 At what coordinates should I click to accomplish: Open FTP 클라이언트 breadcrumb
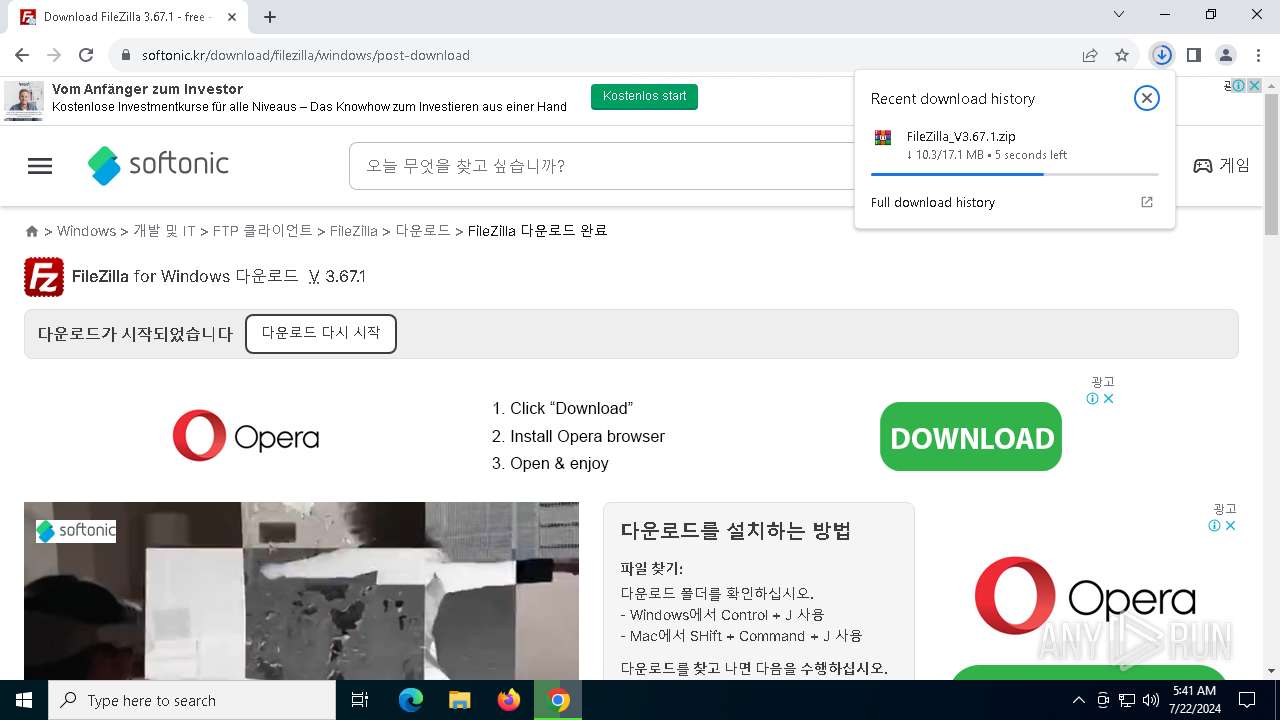coord(263,231)
